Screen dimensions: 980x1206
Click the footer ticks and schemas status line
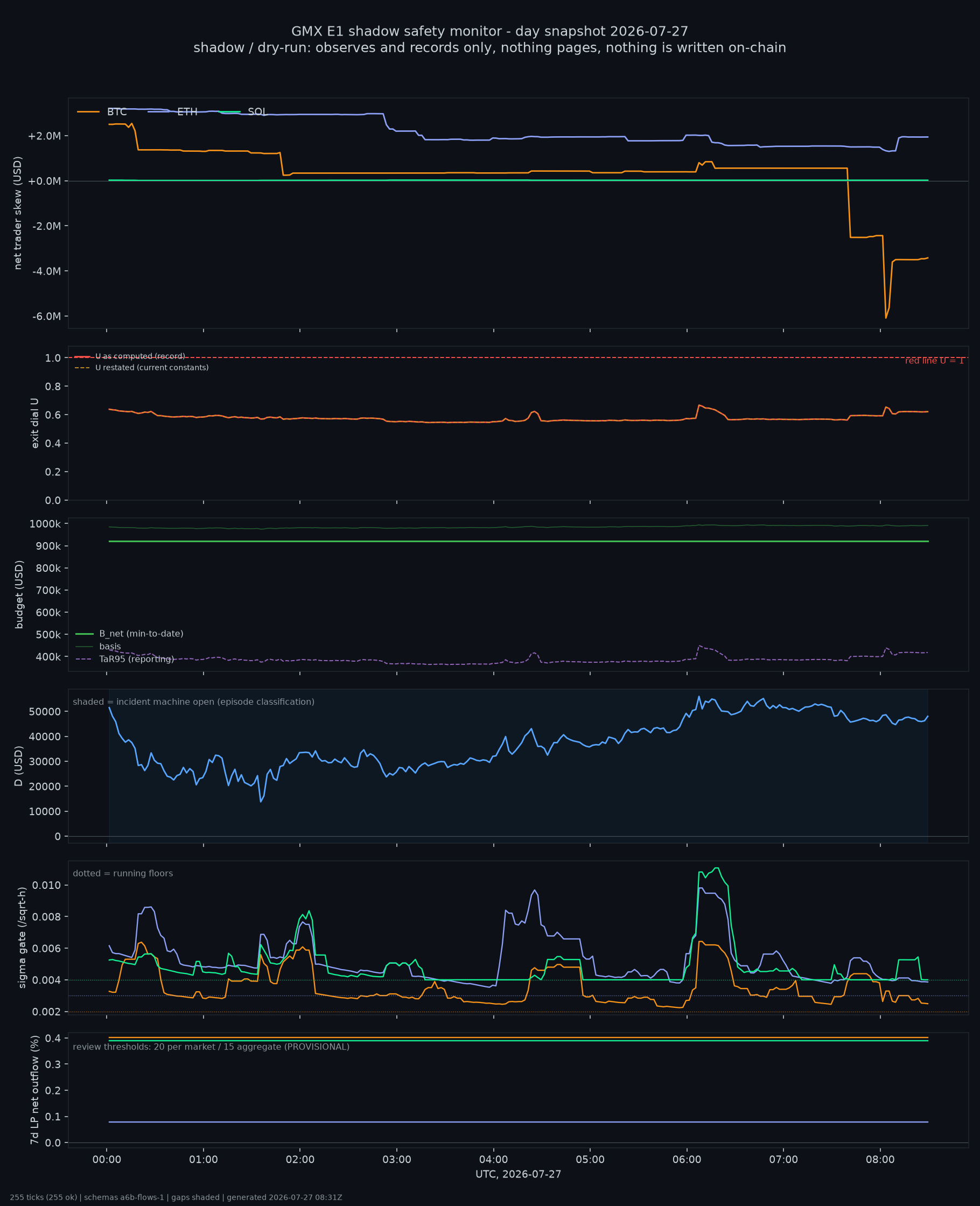click(x=176, y=1197)
